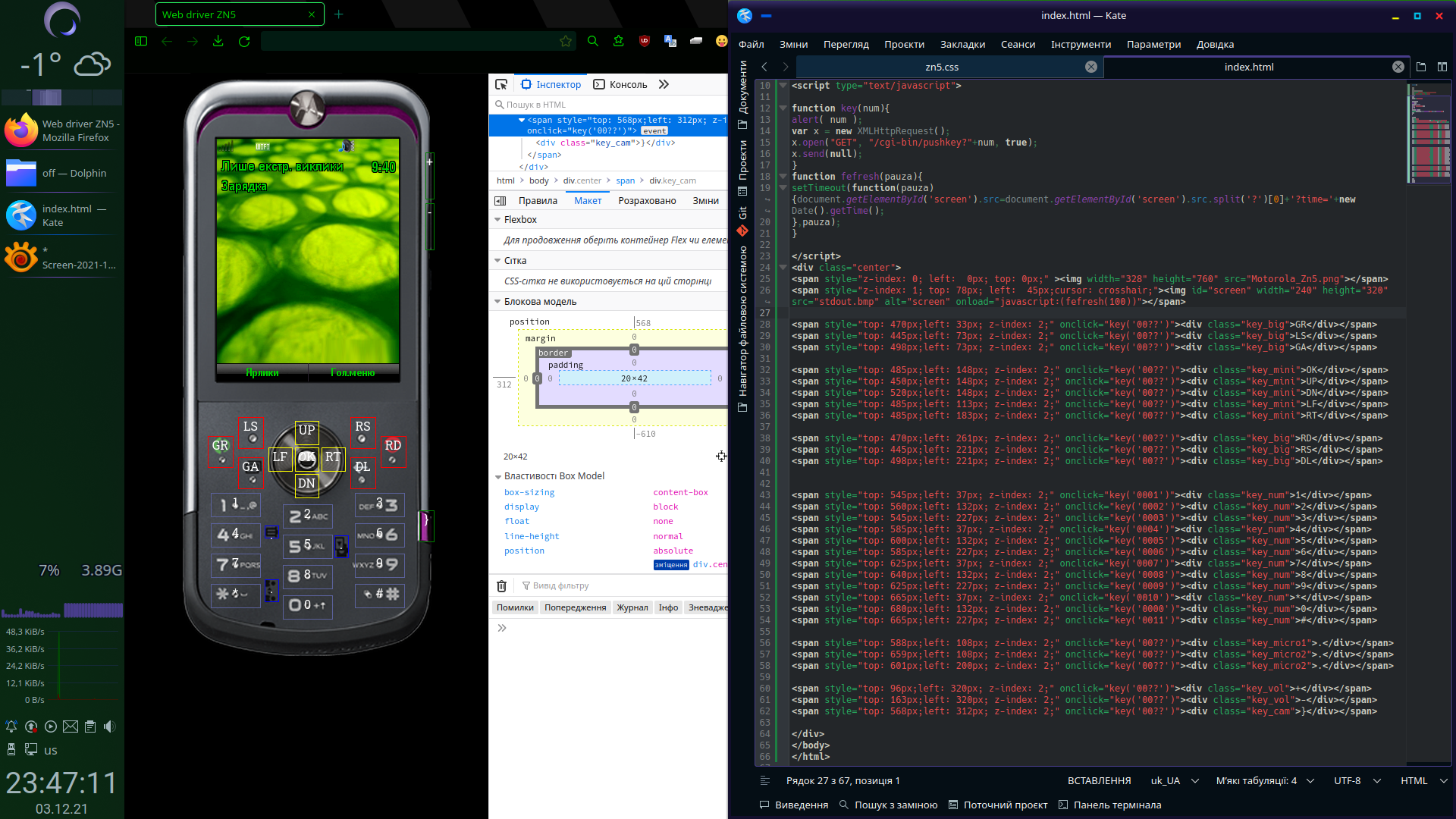Open the UTF-8 encoding dropdown
Viewport: 1456px width, 819px height.
coord(1357,780)
